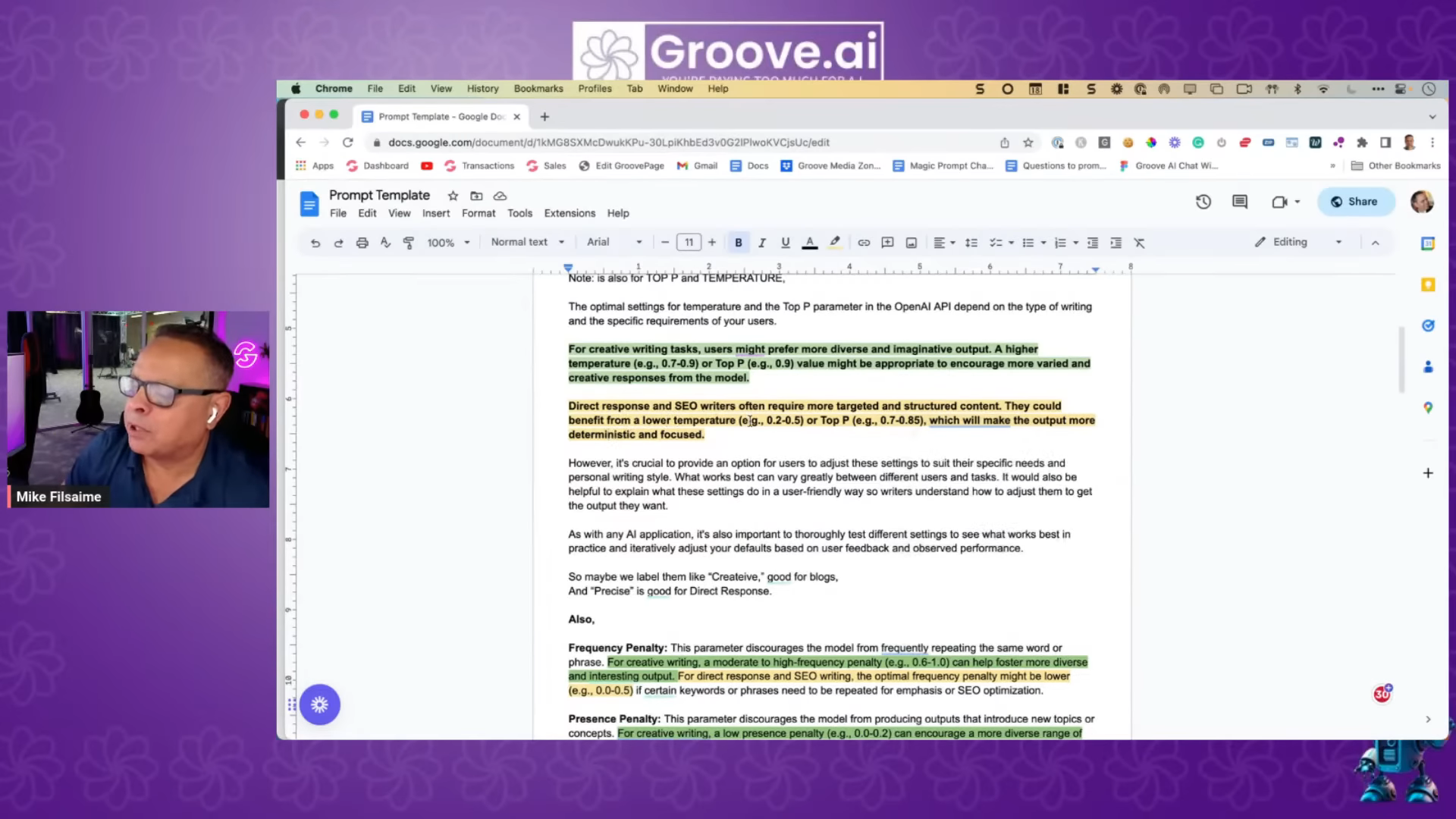1456x819 pixels.
Task: Bookmark this page with the address bar star
Action: (1028, 143)
